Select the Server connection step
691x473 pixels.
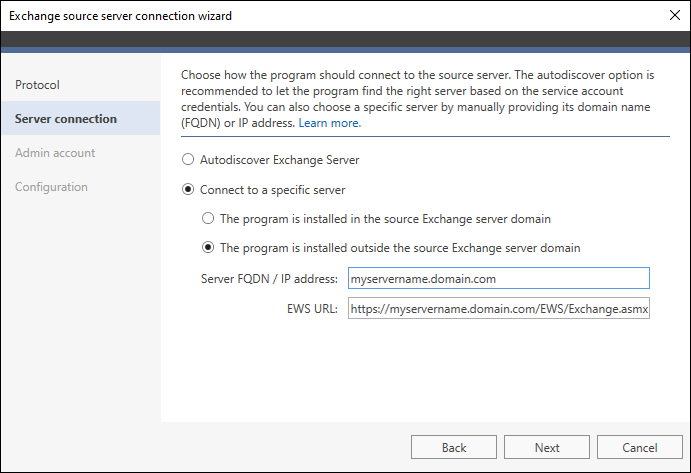[66, 119]
